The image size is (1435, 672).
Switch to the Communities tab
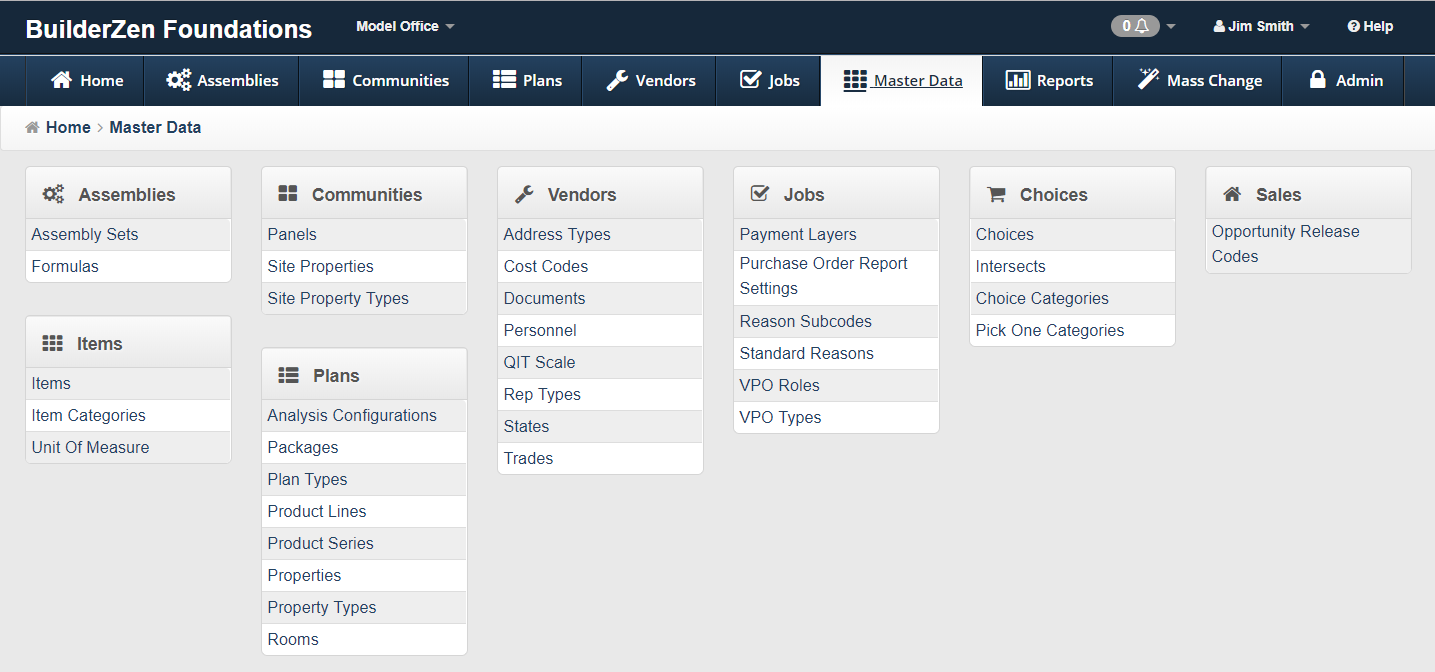(385, 80)
